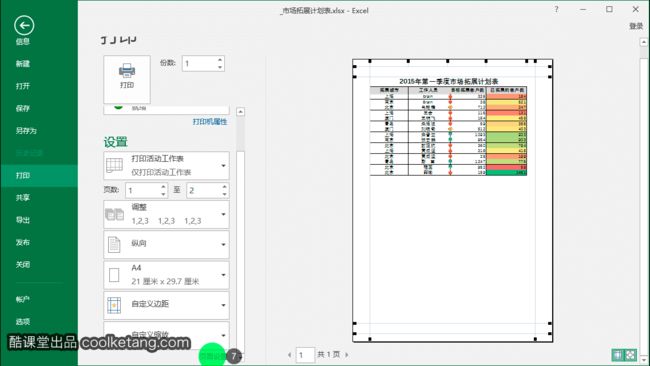Open 共享 Share in the sidebar
Screen dimensions: 650x366
23,198
